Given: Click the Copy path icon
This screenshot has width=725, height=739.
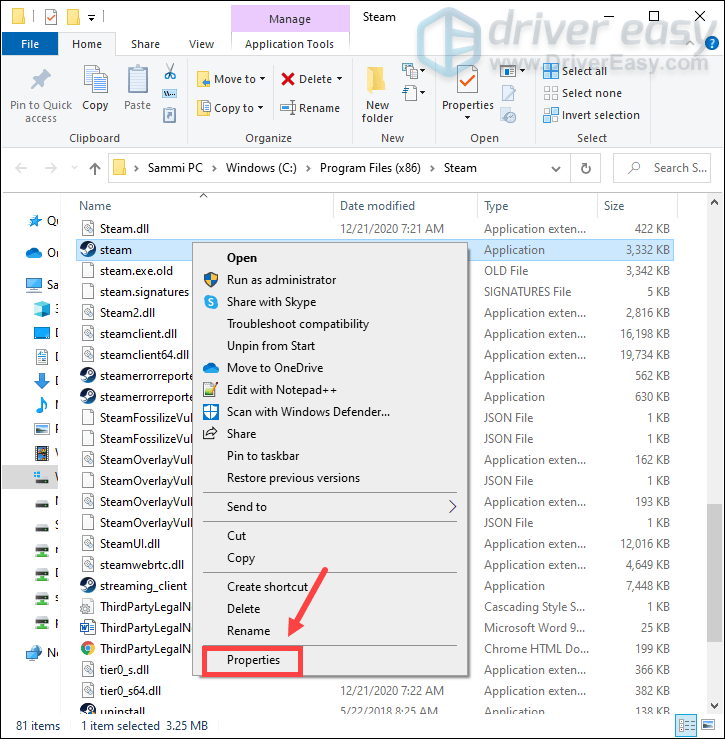Looking at the screenshot, I should 170,93.
